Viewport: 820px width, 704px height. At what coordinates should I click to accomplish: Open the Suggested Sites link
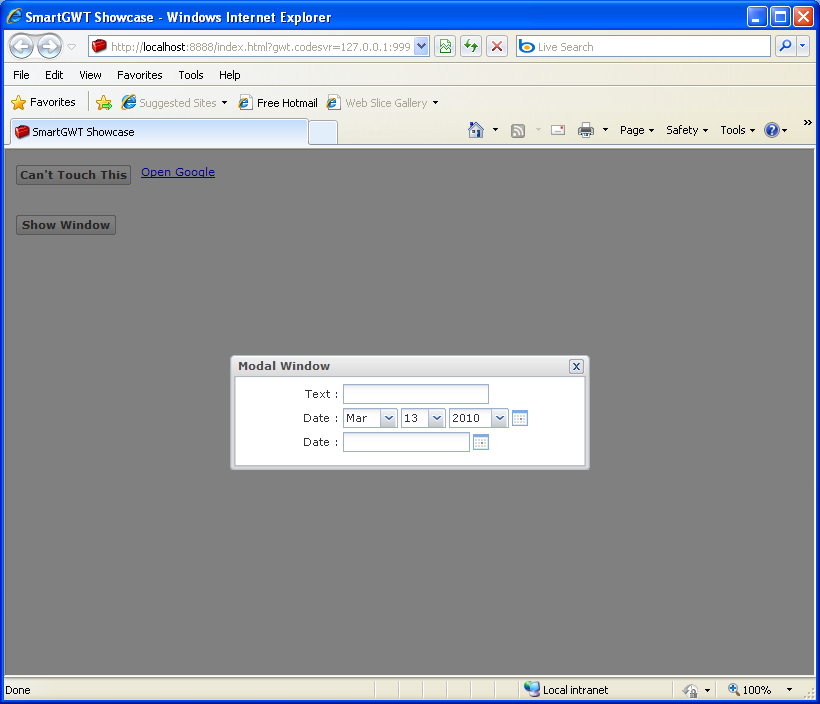pos(168,103)
